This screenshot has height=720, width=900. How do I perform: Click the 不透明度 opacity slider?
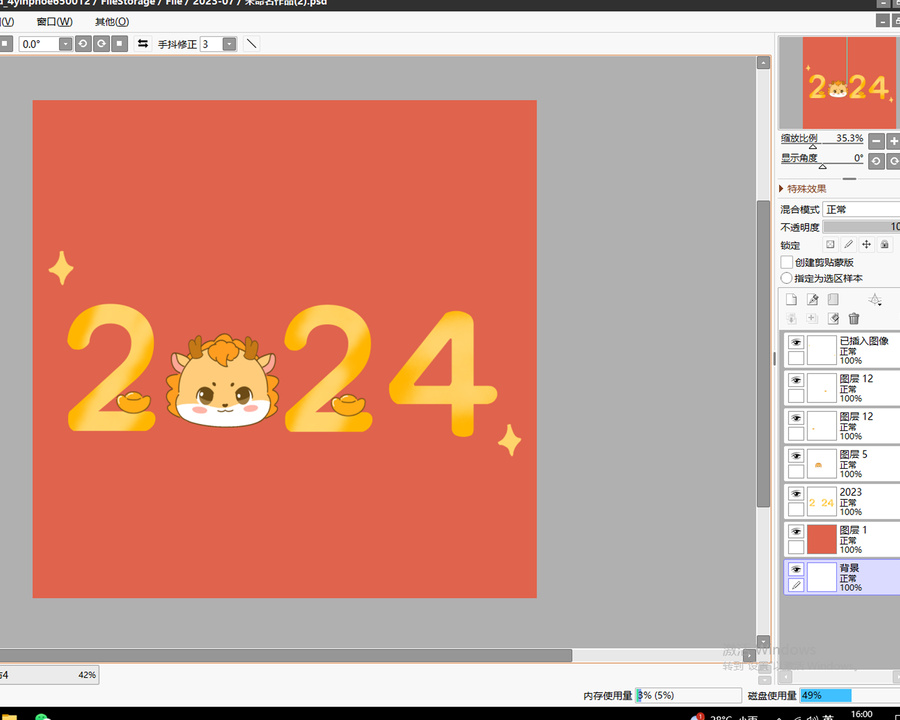pyautogui.click(x=861, y=227)
